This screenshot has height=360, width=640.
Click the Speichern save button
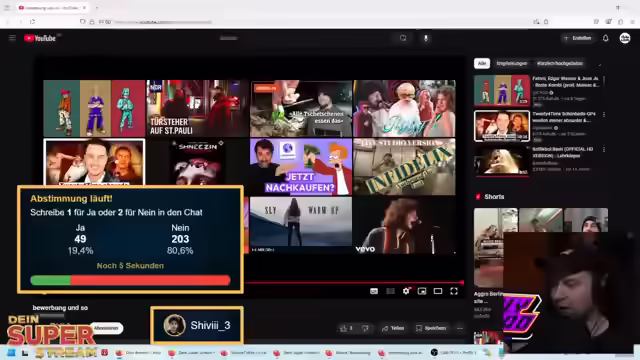tap(431, 328)
